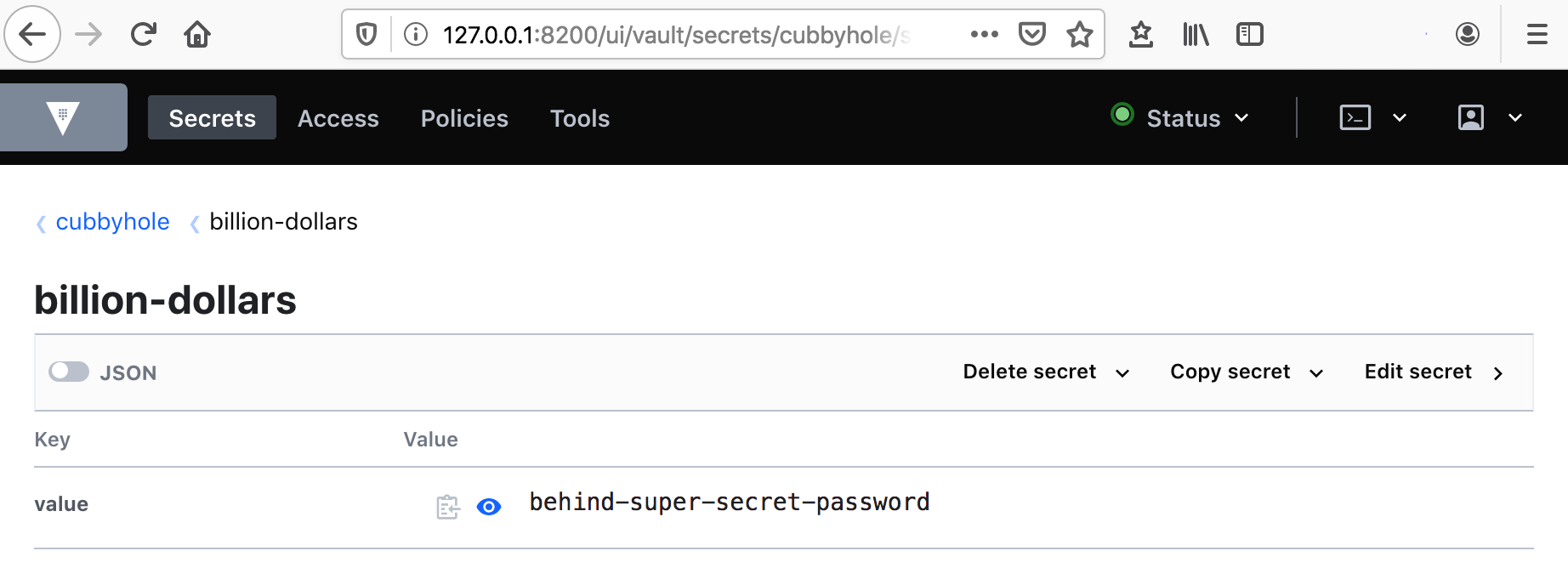Hide the secret value with eye icon

[x=489, y=507]
